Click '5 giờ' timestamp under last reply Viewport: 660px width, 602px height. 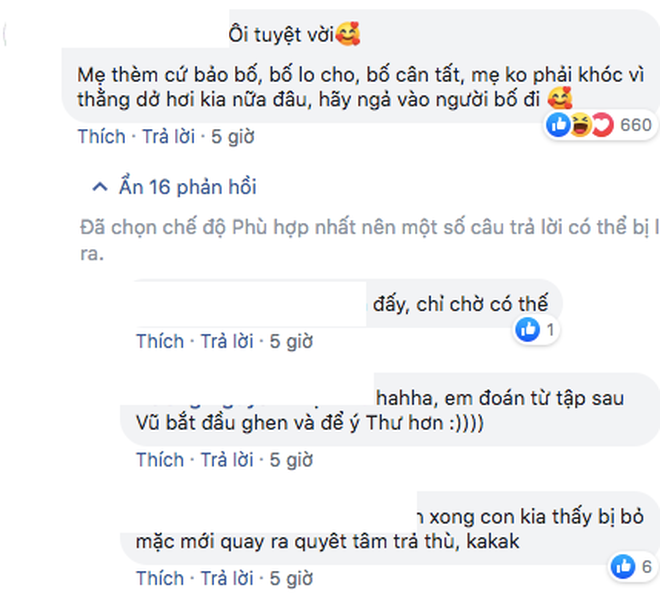[291, 578]
